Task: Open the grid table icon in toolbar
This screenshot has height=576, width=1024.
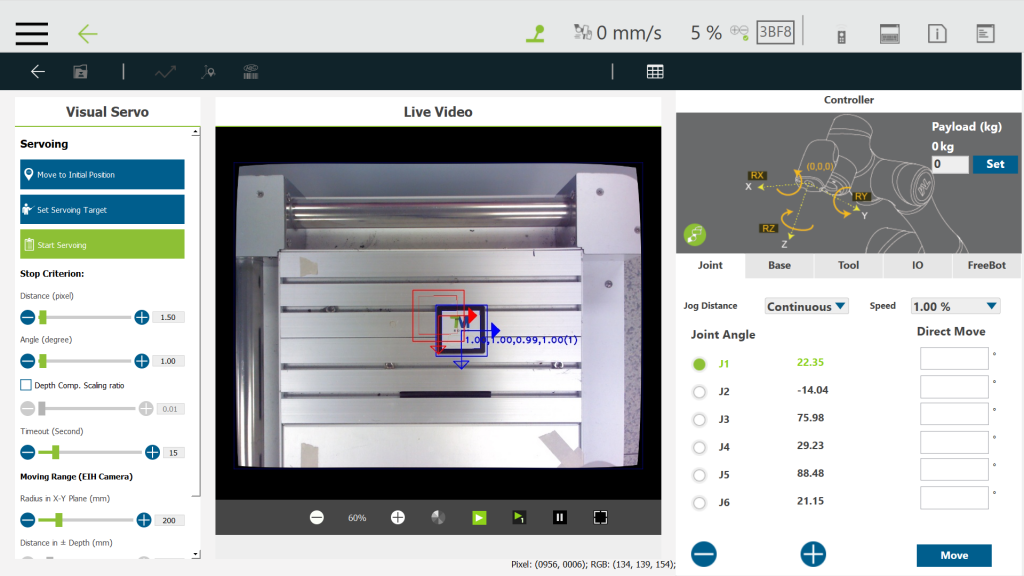Action: click(x=655, y=71)
